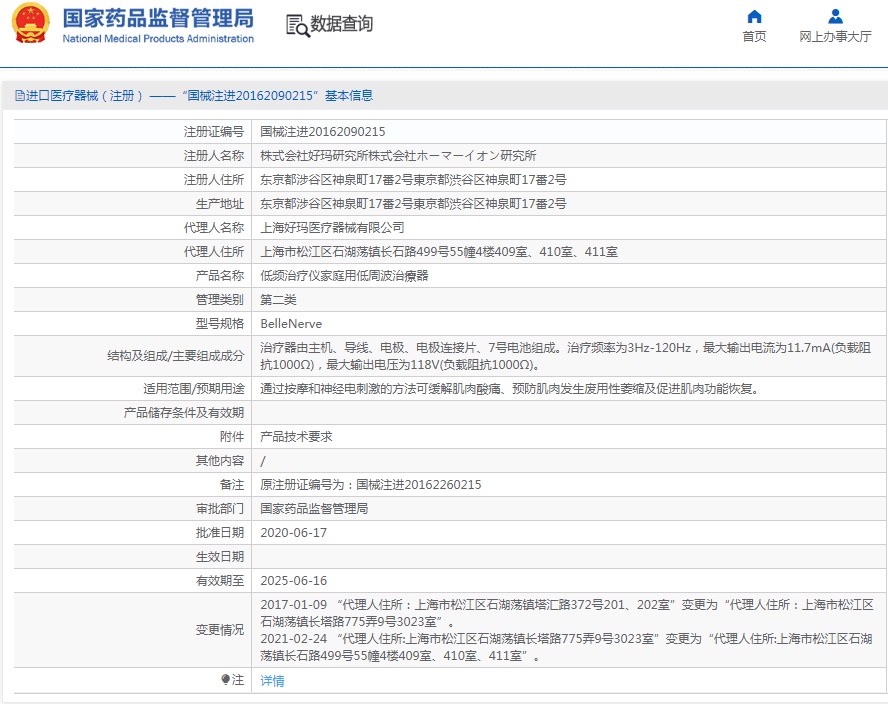The width and height of the screenshot is (888, 704).
Task: Click the user icon above 网上办事大厅
Action: [x=835, y=16]
